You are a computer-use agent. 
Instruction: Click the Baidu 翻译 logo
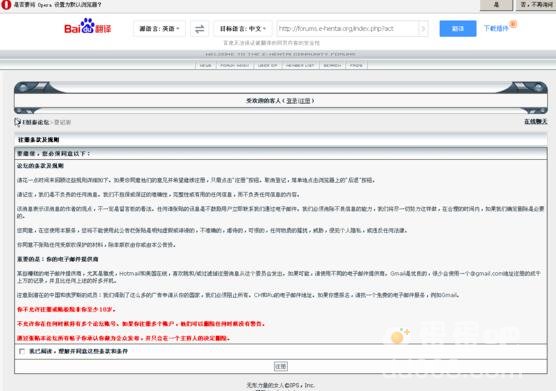[x=88, y=27]
